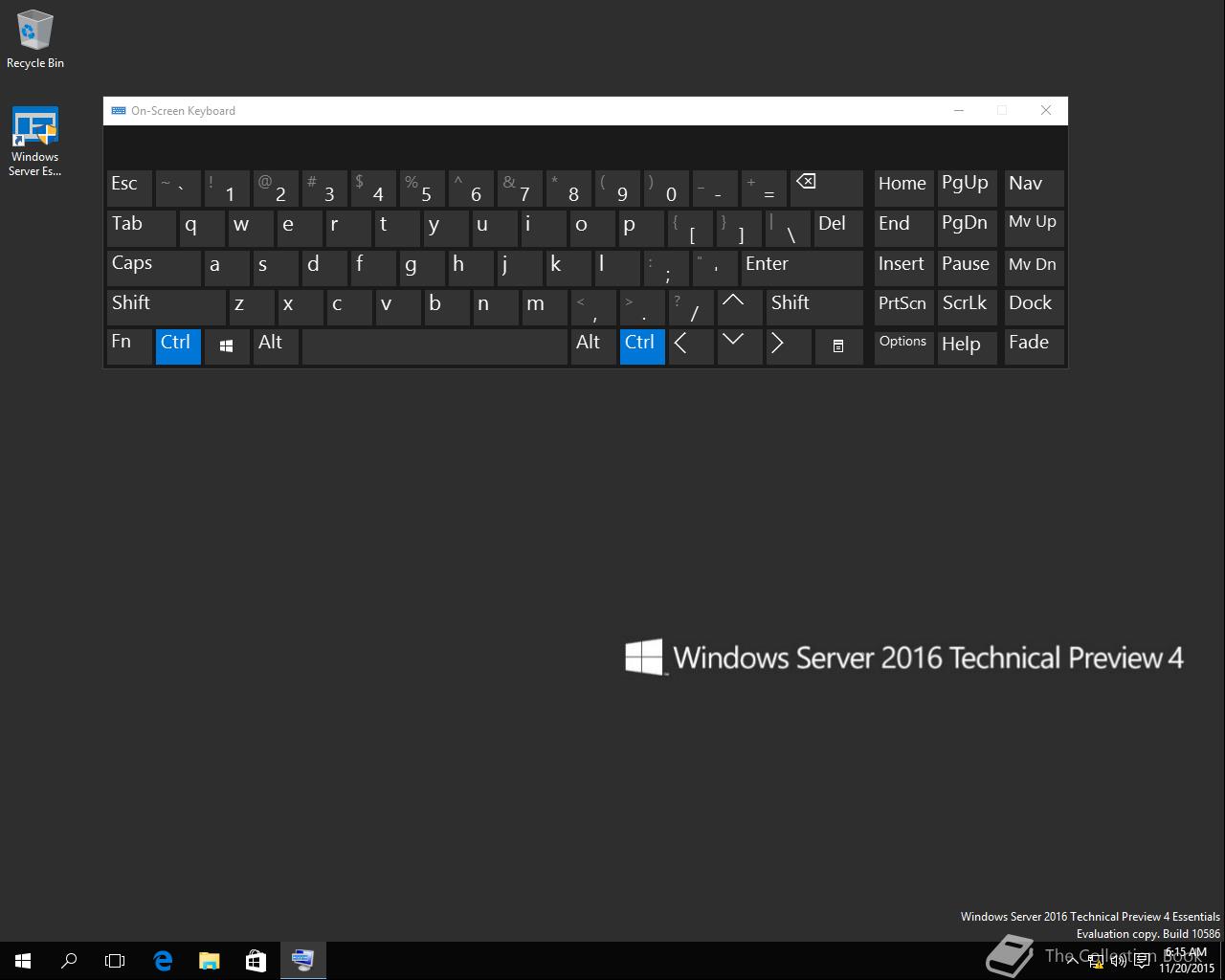The image size is (1225, 980).
Task: Click the Mv Up key
Action: tap(1034, 228)
